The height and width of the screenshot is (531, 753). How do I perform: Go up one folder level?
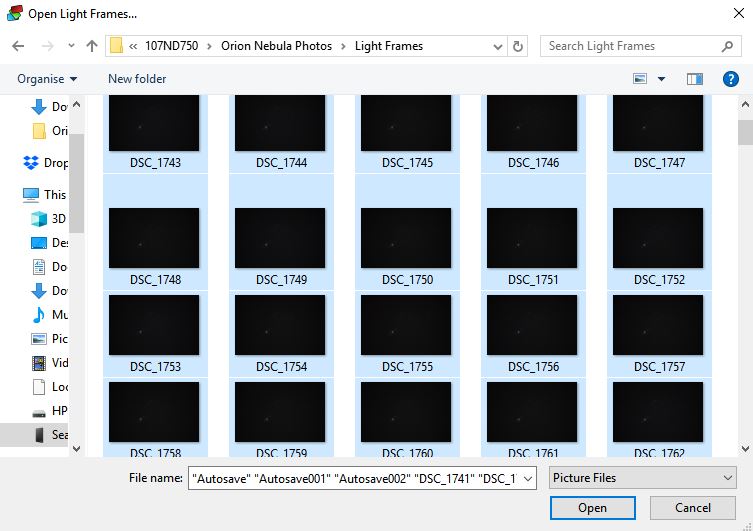[x=92, y=46]
